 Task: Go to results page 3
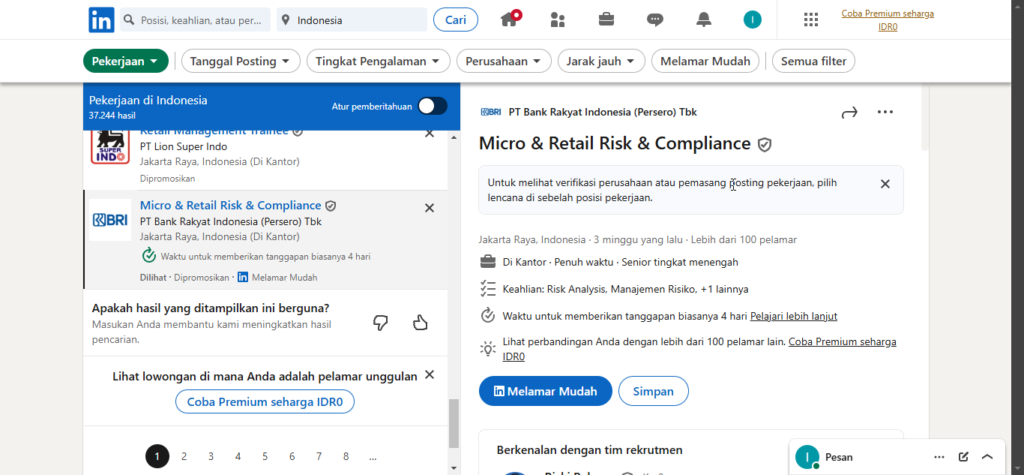211,457
